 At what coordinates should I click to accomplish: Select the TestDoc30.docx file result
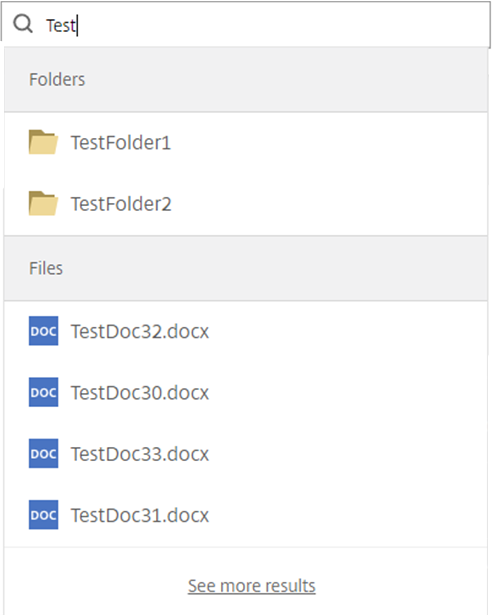(246, 393)
